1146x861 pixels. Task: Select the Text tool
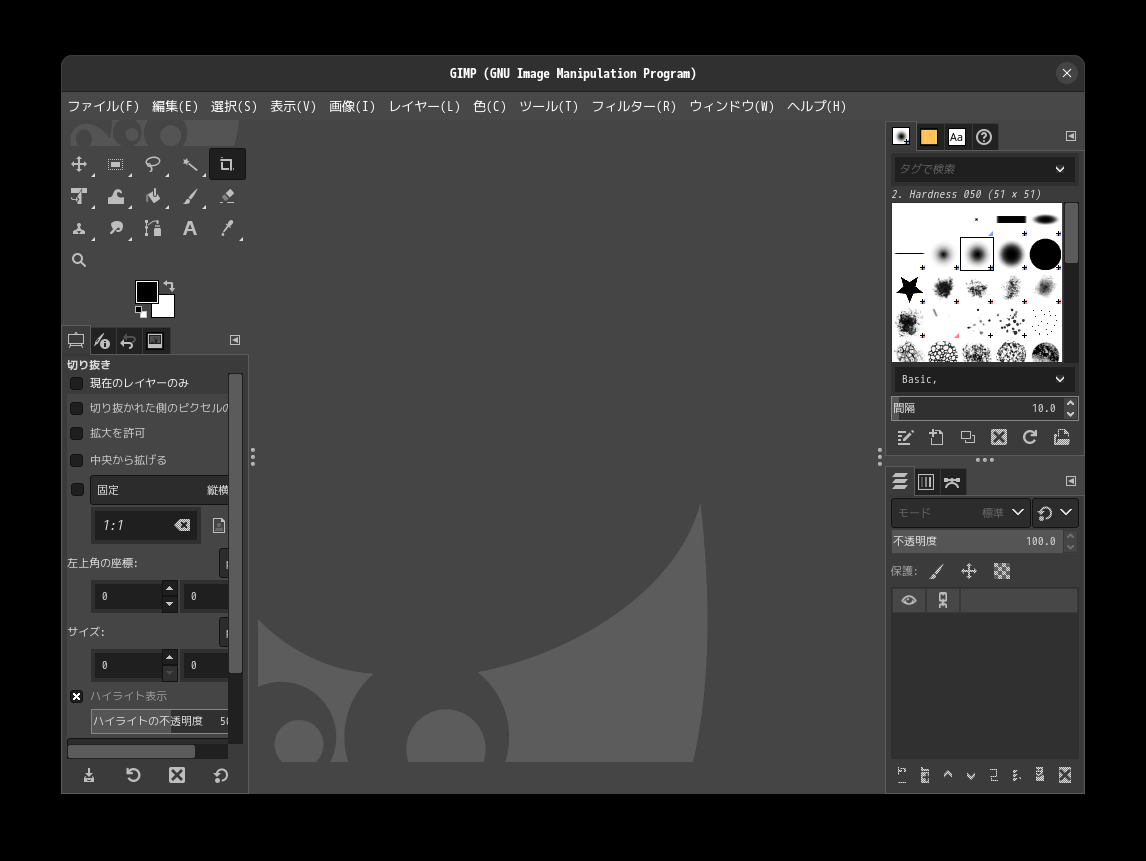coord(189,228)
